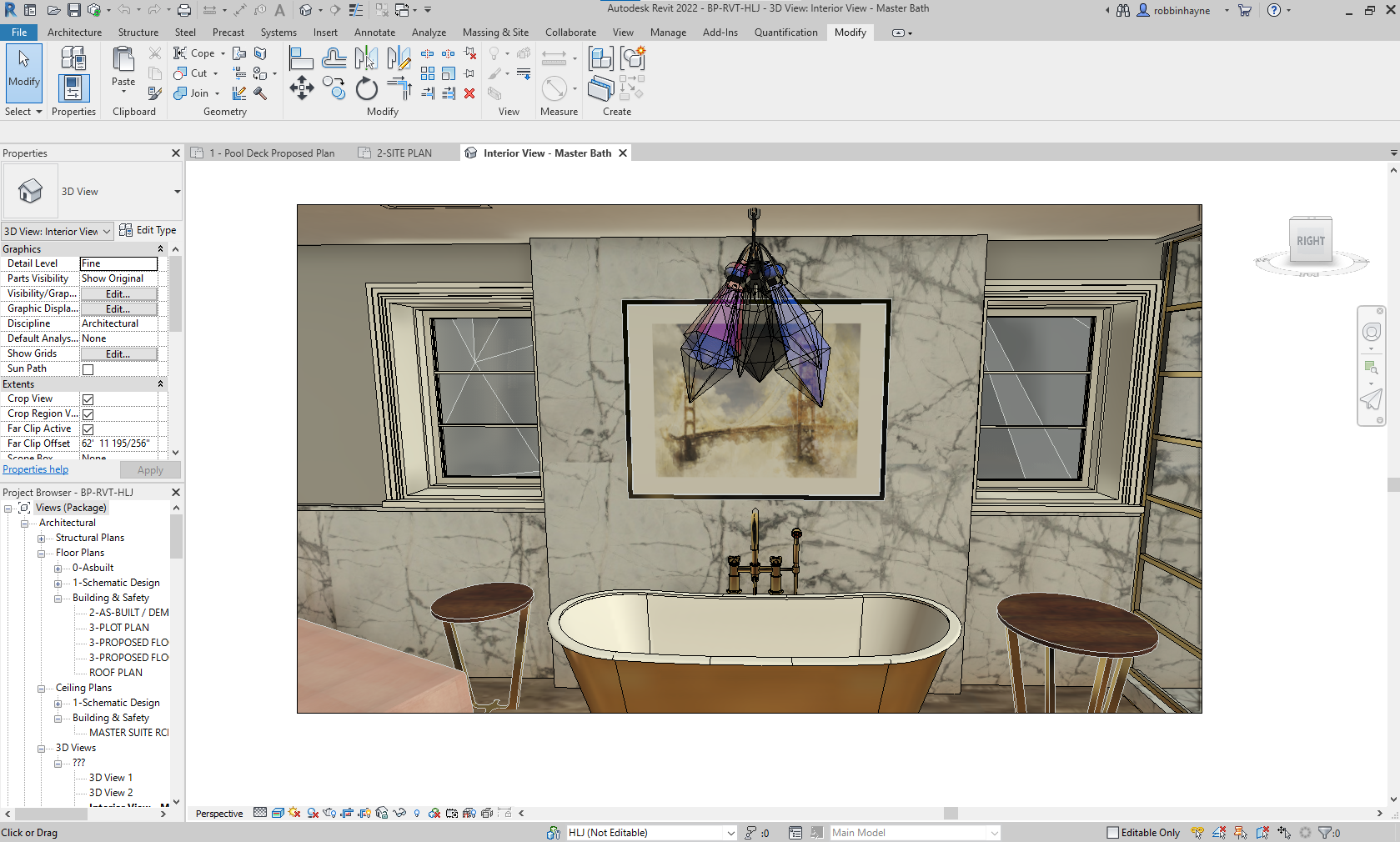This screenshot has width=1400, height=842.
Task: Select the Modify arrow tool
Action: (x=24, y=73)
